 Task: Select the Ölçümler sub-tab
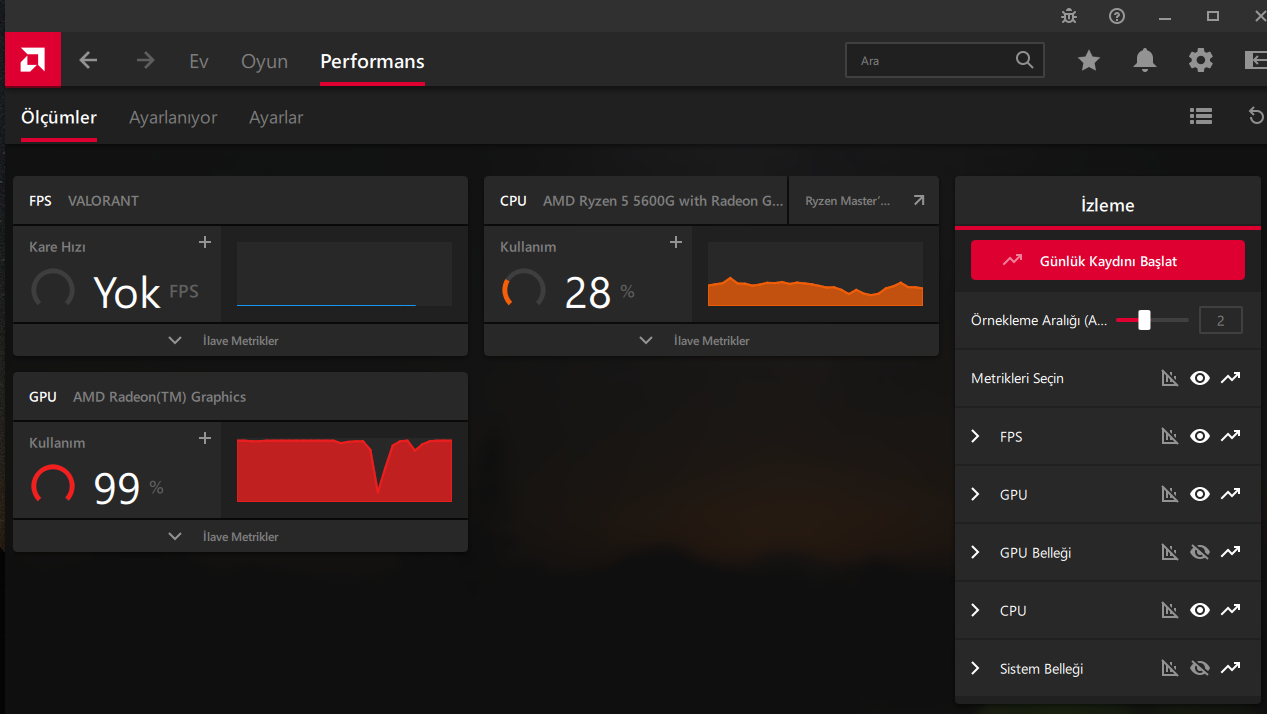pyautogui.click(x=59, y=117)
